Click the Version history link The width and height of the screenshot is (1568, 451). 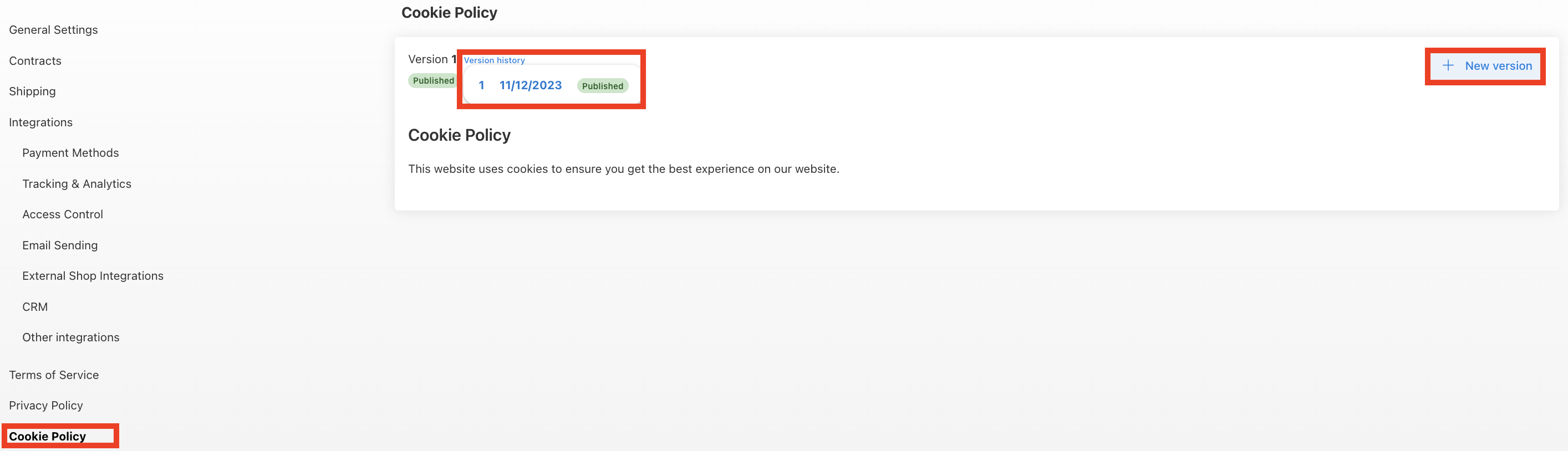[493, 60]
